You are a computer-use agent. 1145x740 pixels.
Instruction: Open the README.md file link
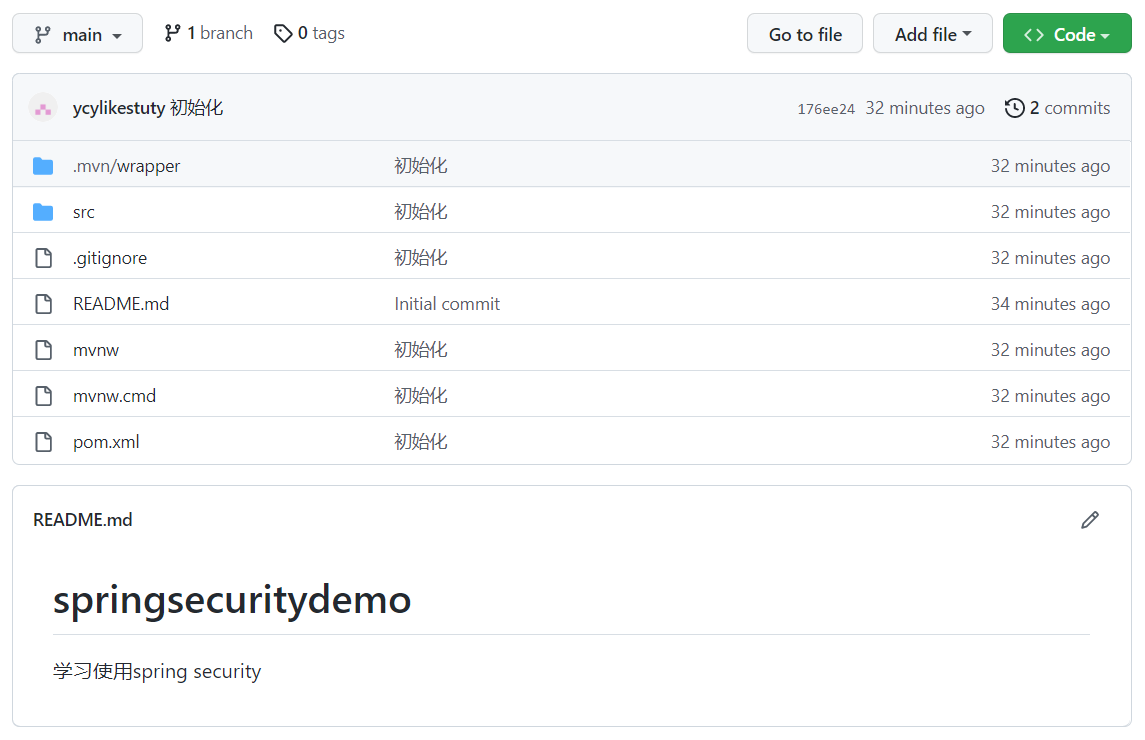point(121,304)
